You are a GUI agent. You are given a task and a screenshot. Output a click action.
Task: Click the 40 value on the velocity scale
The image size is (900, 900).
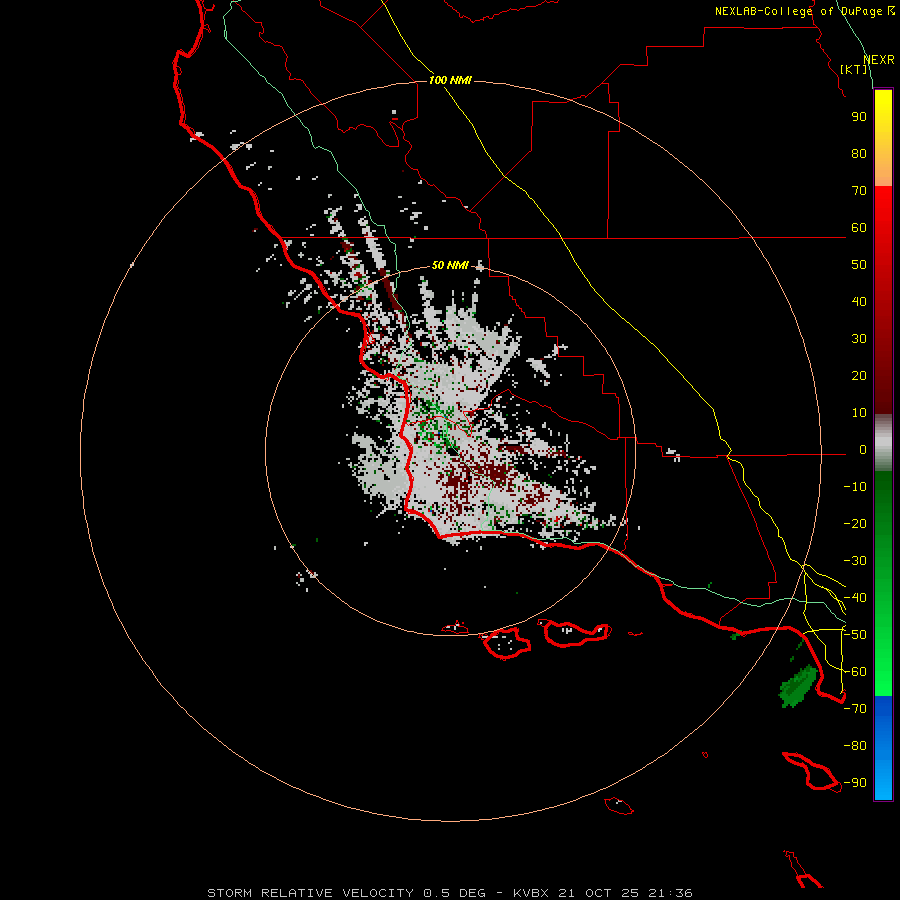[x=859, y=302]
